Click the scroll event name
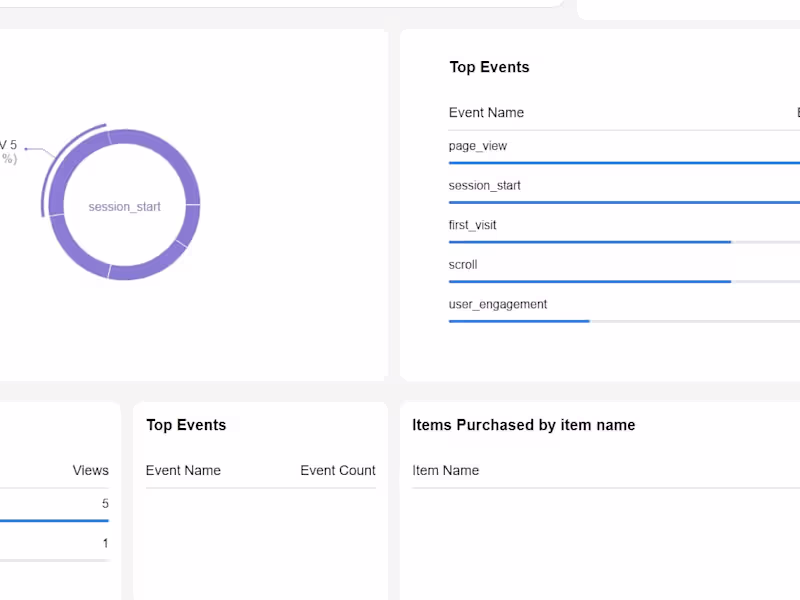This screenshot has height=600, width=800. [x=463, y=264]
